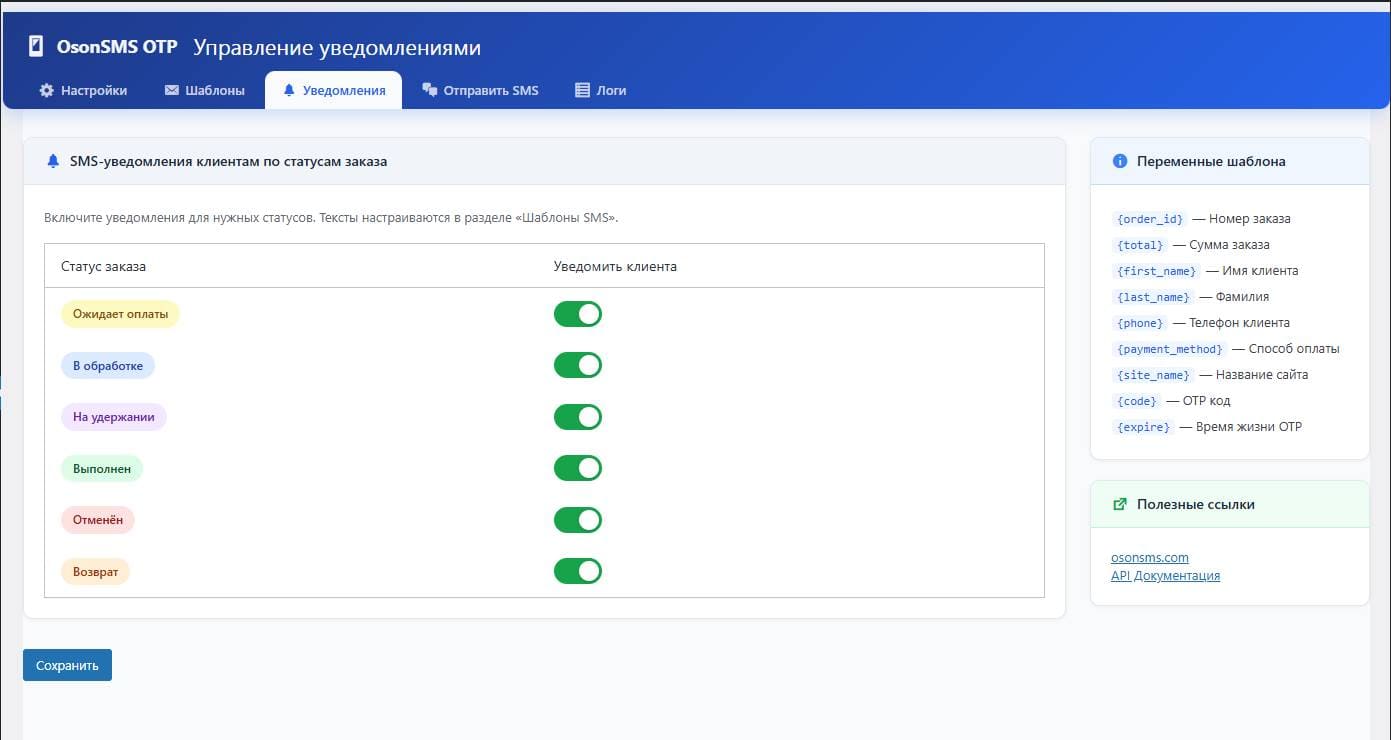1391x740 pixels.
Task: Click the external link icon beside Полезные ссылки
Action: [x=1120, y=505]
